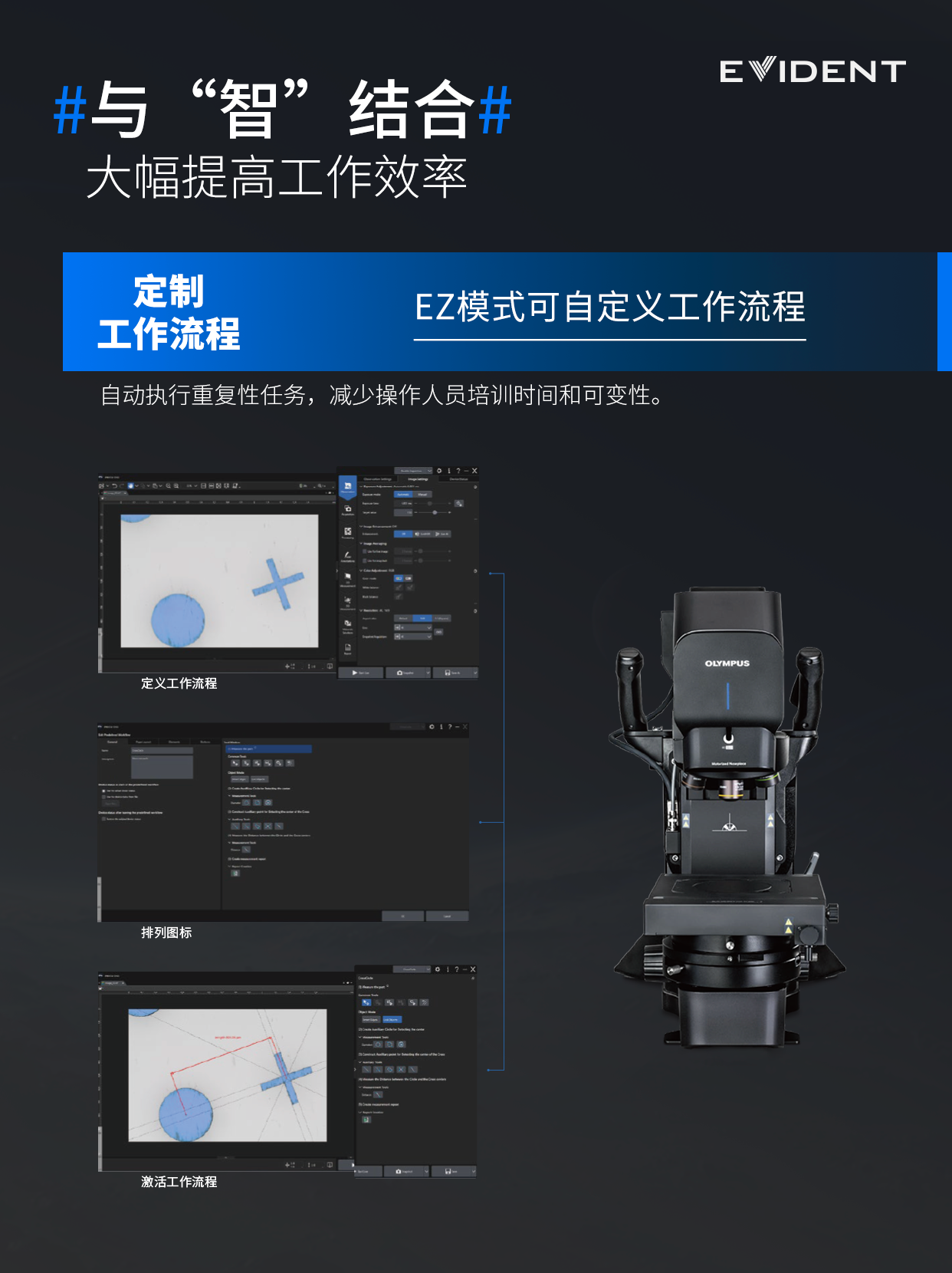
Task: Click the Report Creation icon in bottom workflow panel
Action: click(366, 1120)
